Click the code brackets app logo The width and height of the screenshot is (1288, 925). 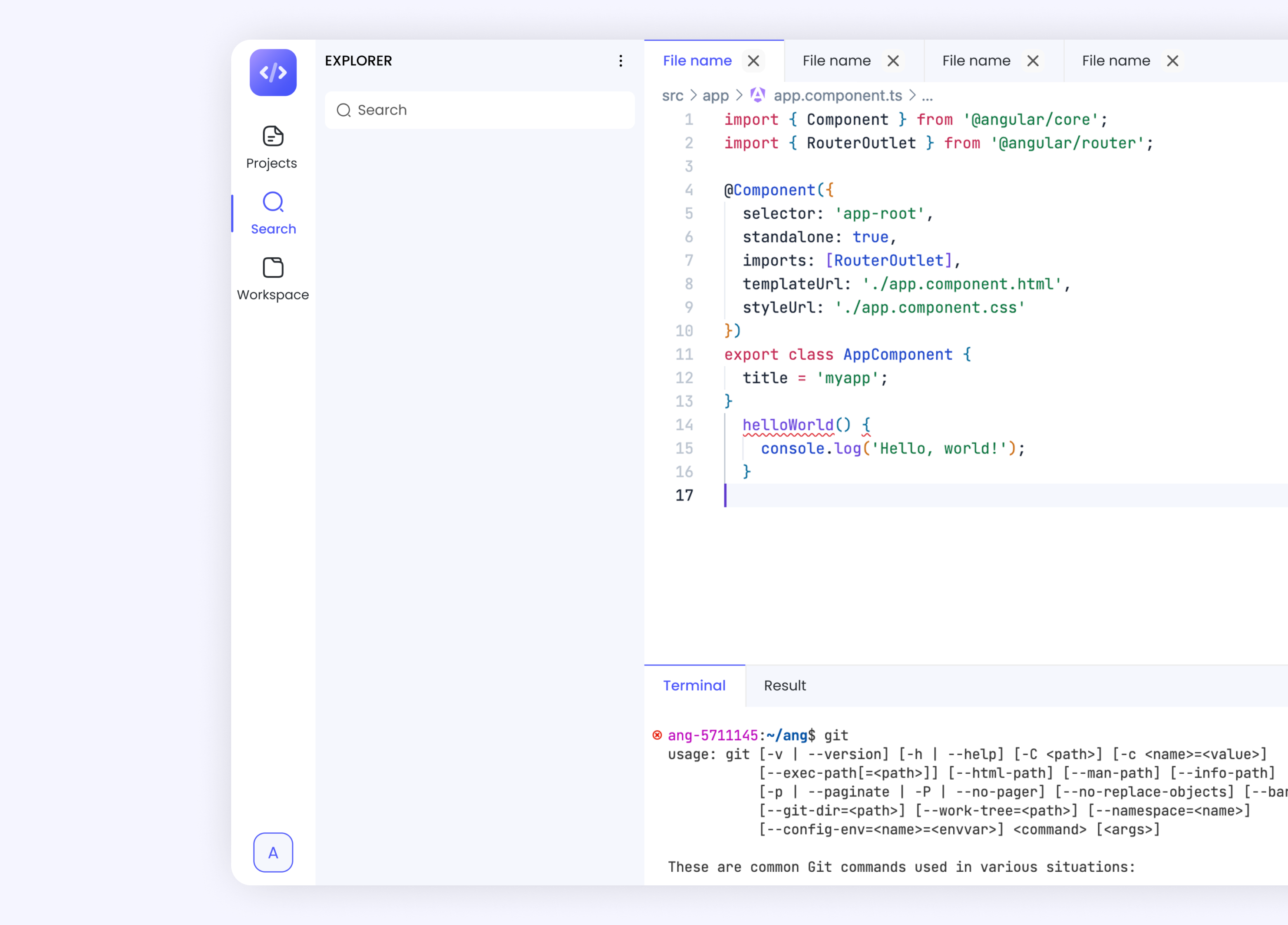273,72
